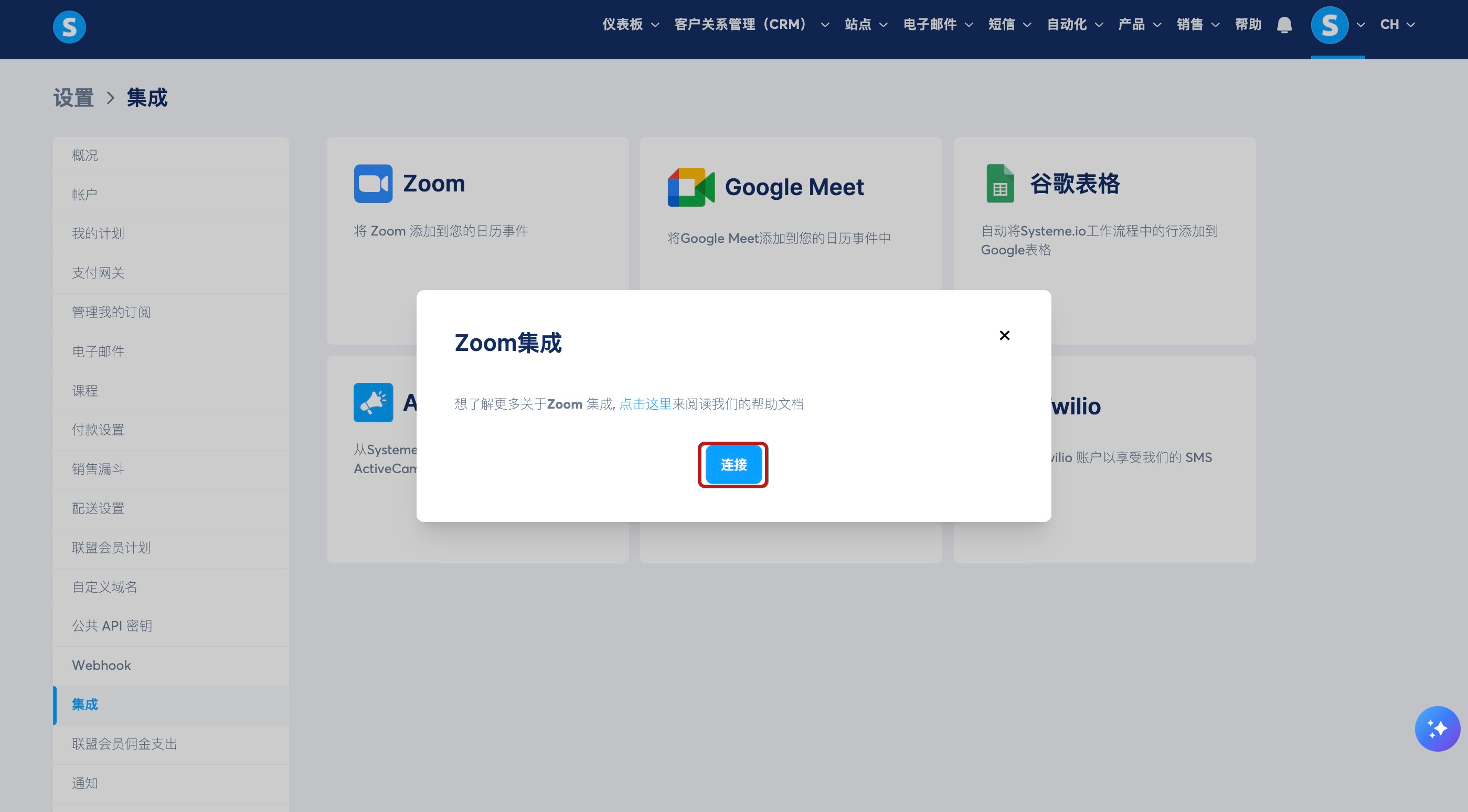
Task: Select 支付网关 in settings sidebar
Action: point(98,273)
